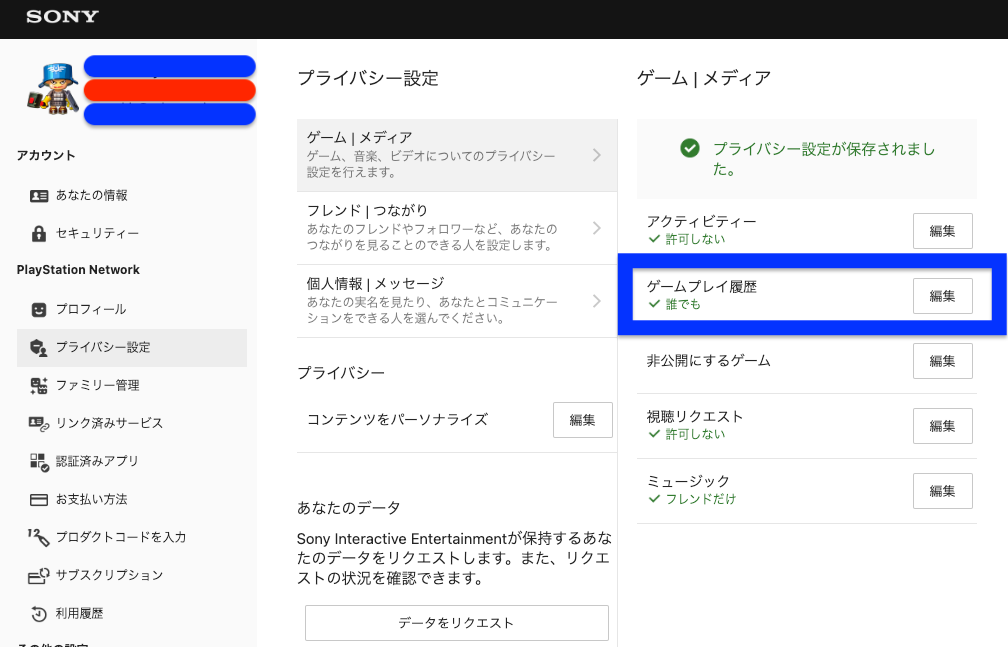Select the ゲーム | メディア category title
The width and height of the screenshot is (1008, 647).
point(359,138)
